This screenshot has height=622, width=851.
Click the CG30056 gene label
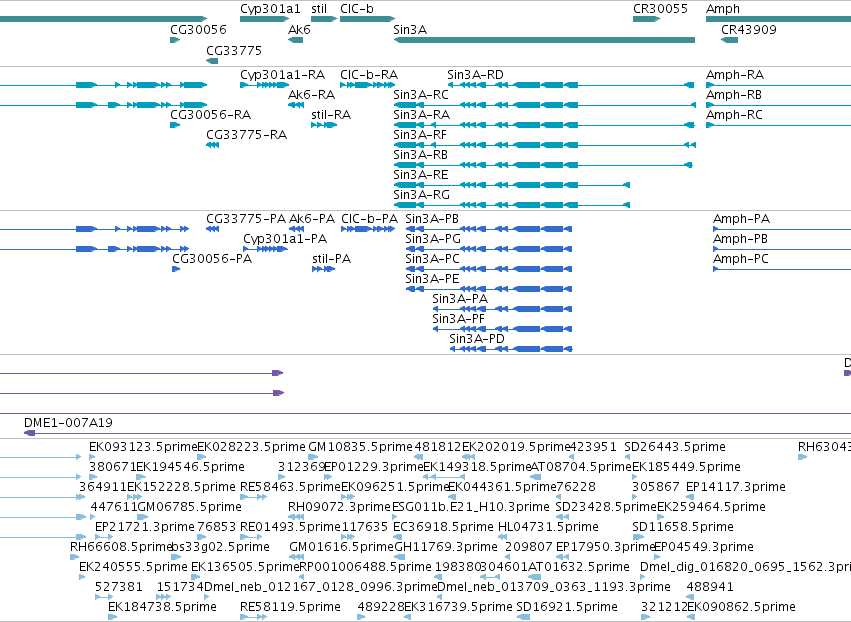pos(198,30)
